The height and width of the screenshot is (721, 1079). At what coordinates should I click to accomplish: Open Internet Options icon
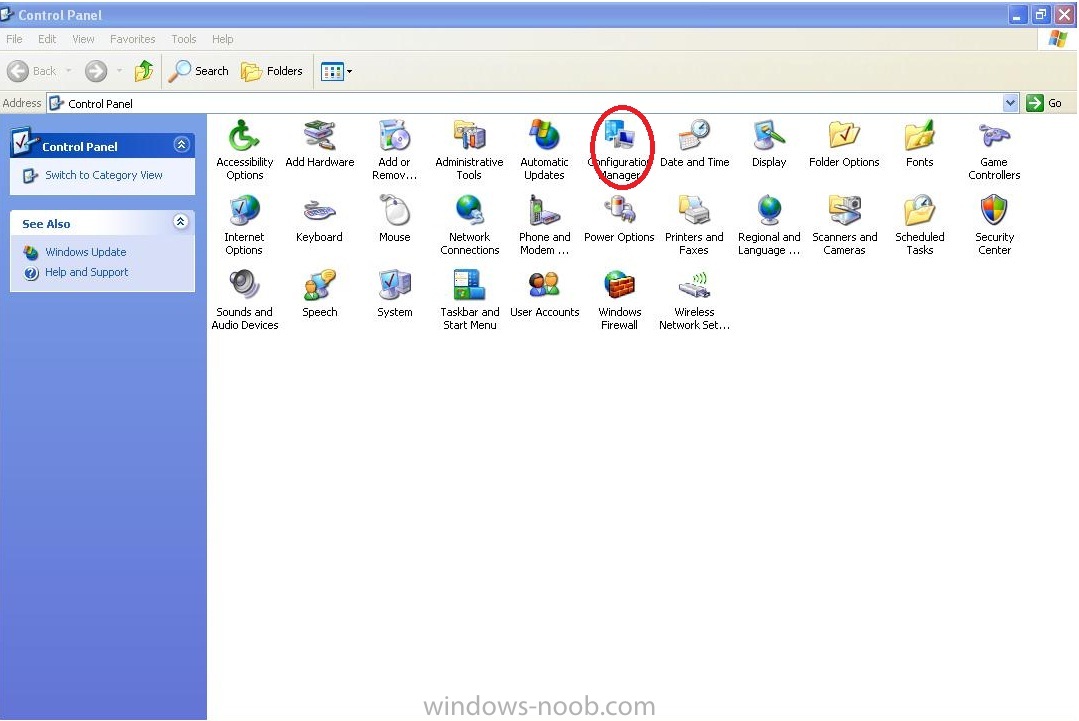click(244, 224)
